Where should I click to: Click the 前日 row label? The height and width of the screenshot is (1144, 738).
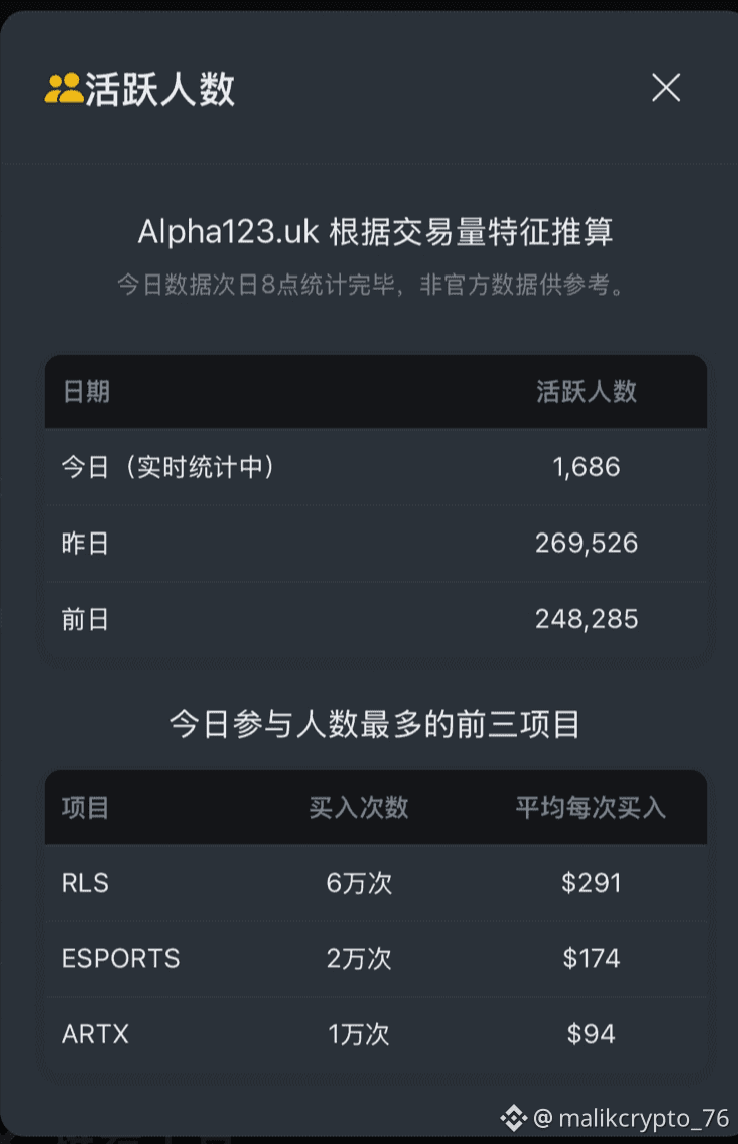point(85,619)
